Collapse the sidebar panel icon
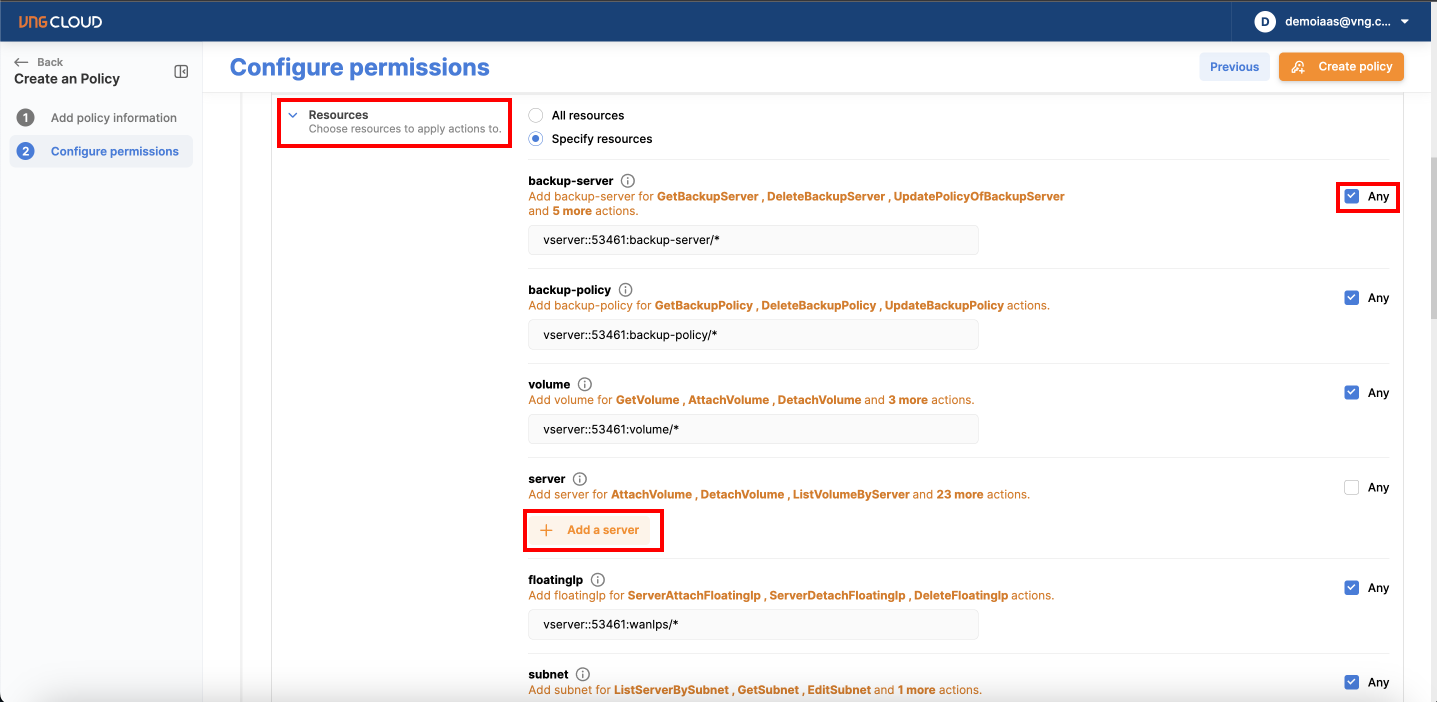1437x702 pixels. [181, 71]
